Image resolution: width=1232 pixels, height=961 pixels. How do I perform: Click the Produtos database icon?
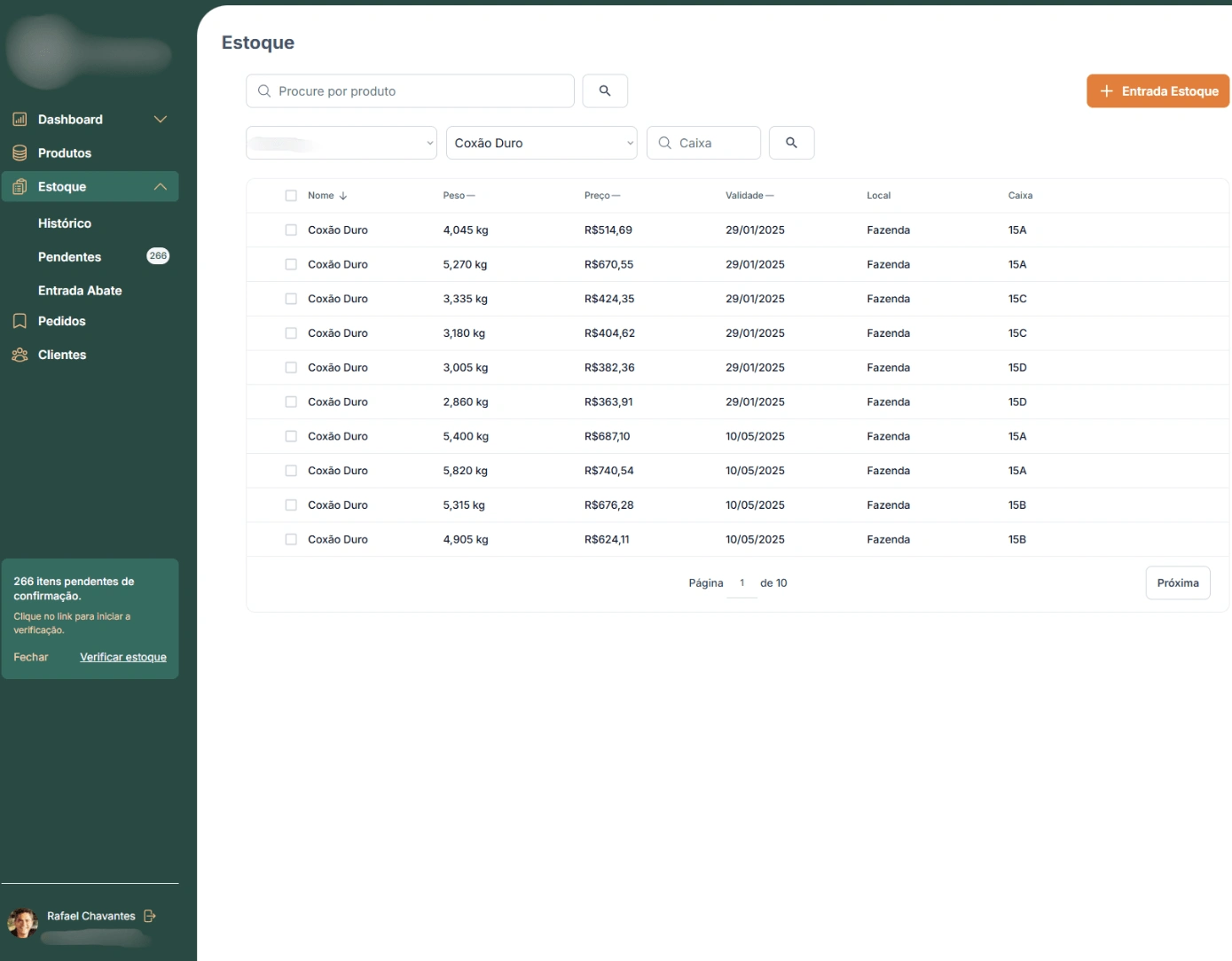[20, 152]
